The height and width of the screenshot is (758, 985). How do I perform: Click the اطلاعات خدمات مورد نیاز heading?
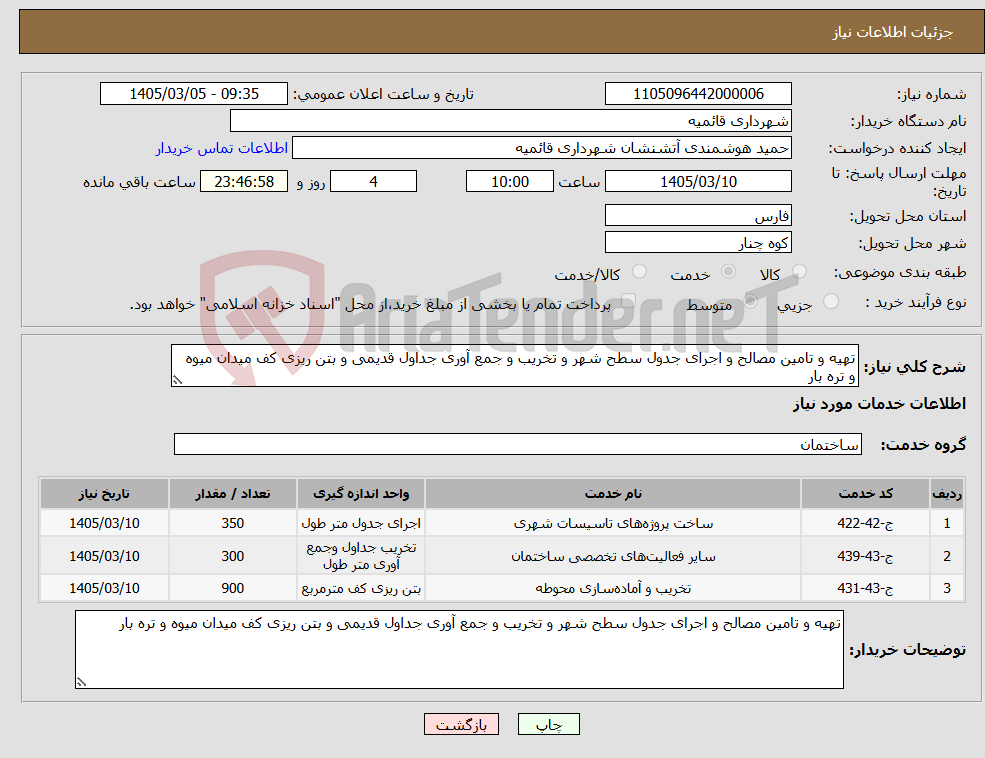(879, 404)
